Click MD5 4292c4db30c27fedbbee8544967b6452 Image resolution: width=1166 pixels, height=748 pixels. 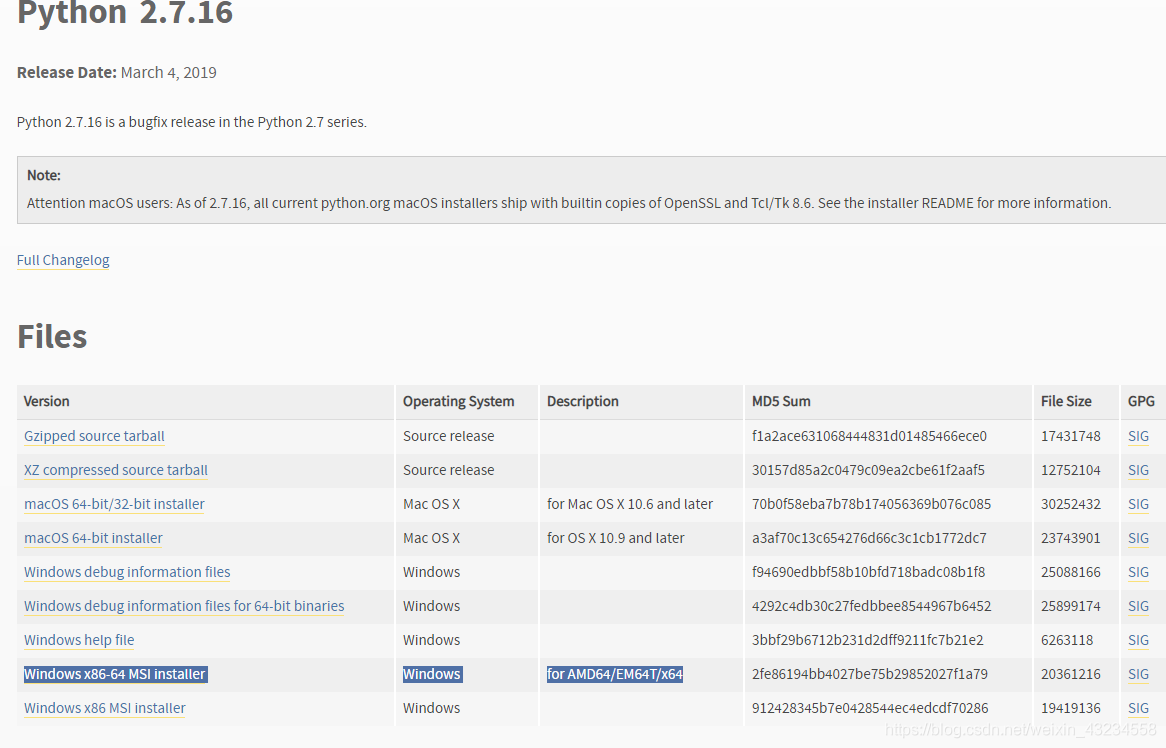pos(872,606)
